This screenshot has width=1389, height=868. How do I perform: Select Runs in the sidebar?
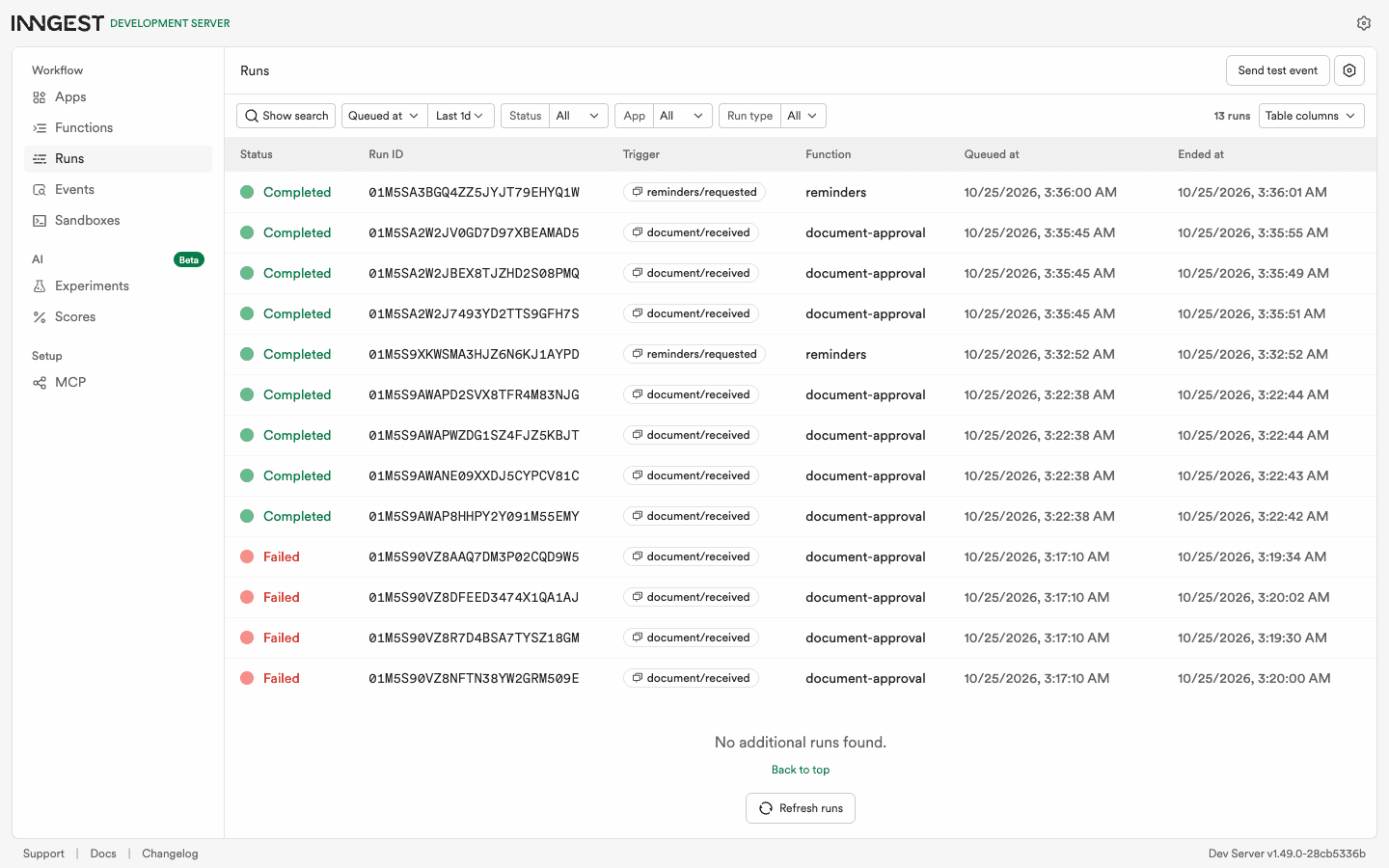pos(118,159)
